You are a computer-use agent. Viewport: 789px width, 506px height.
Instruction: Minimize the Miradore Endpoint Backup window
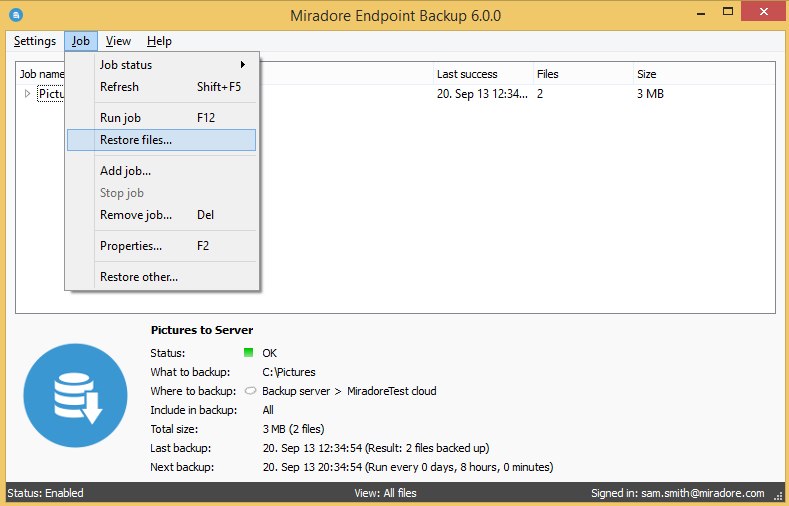pos(700,12)
